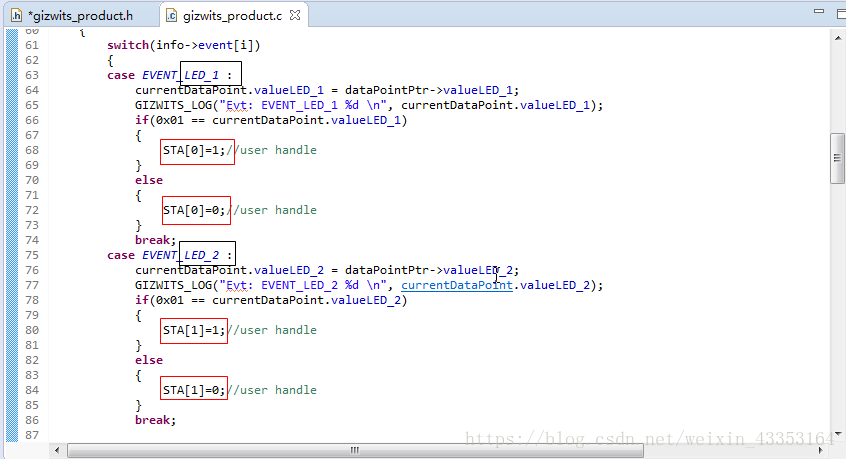846x459 pixels.
Task: Click the vertical scrollbar up arrow
Action: coord(837,38)
